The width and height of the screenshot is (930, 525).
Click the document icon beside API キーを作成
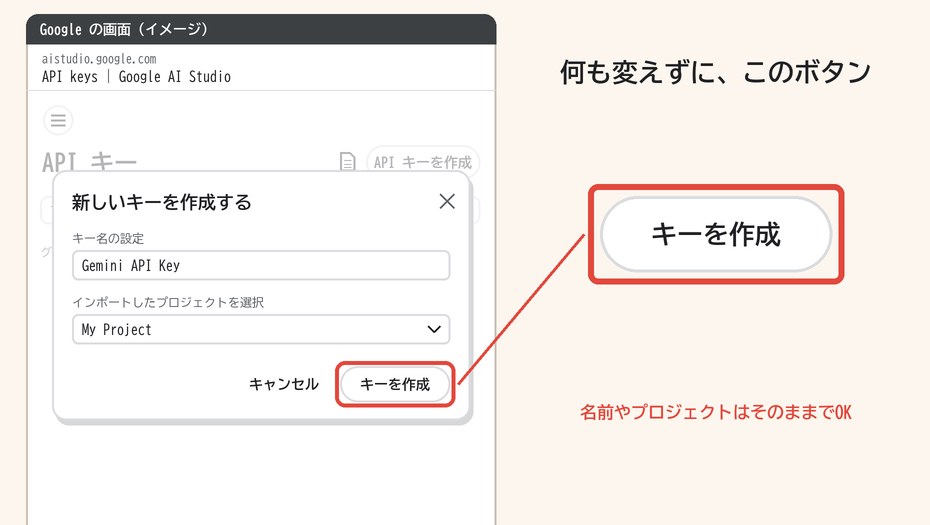[x=348, y=162]
